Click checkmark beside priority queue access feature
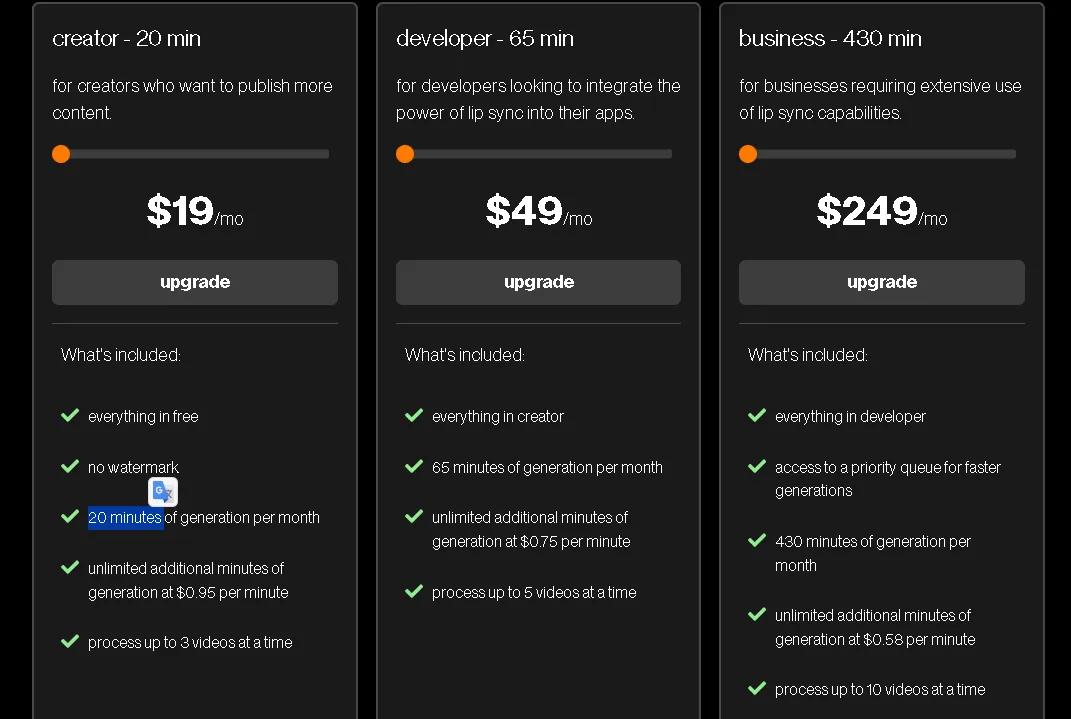 click(x=757, y=466)
